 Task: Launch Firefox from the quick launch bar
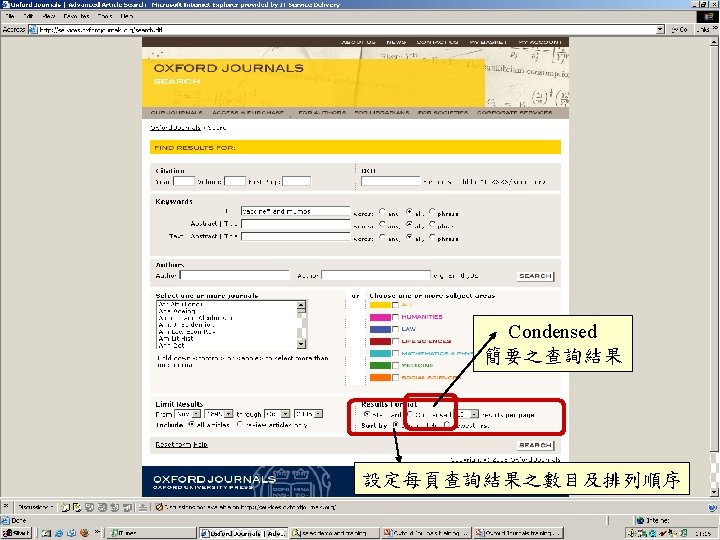[x=84, y=533]
